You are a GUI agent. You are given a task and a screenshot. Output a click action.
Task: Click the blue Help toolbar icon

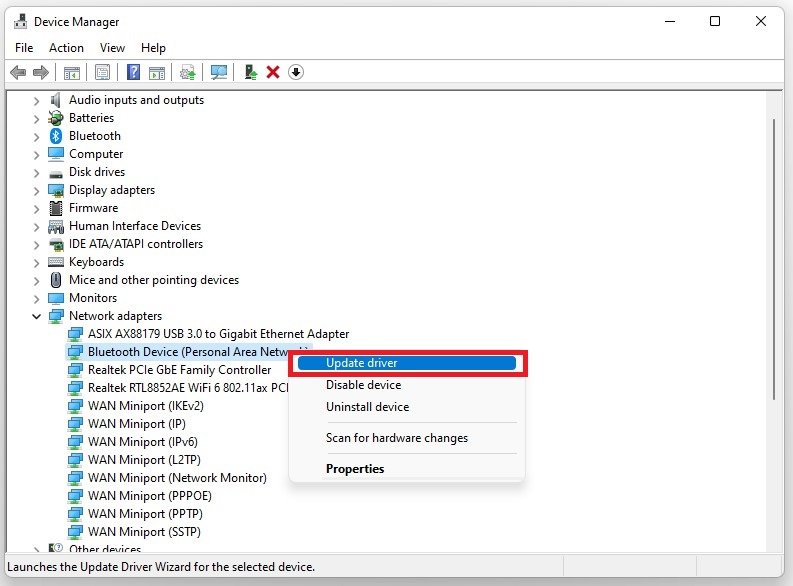tap(132, 72)
